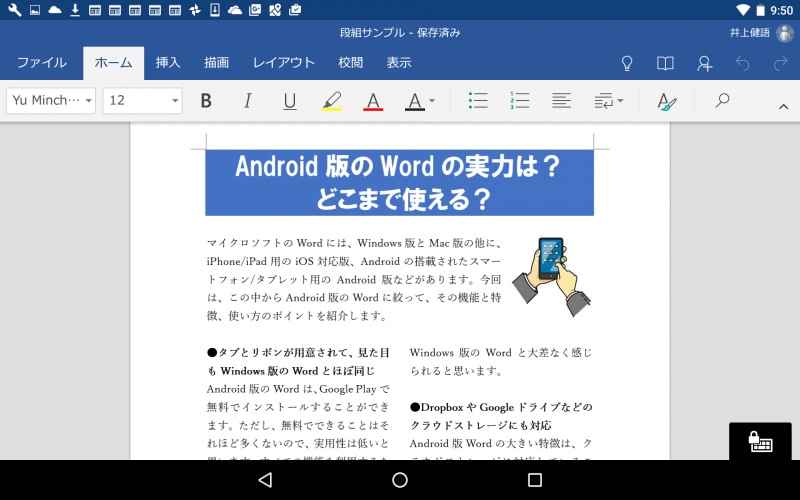Click the paragraph alignment icon
Screen dimensions: 800x500
point(562,101)
